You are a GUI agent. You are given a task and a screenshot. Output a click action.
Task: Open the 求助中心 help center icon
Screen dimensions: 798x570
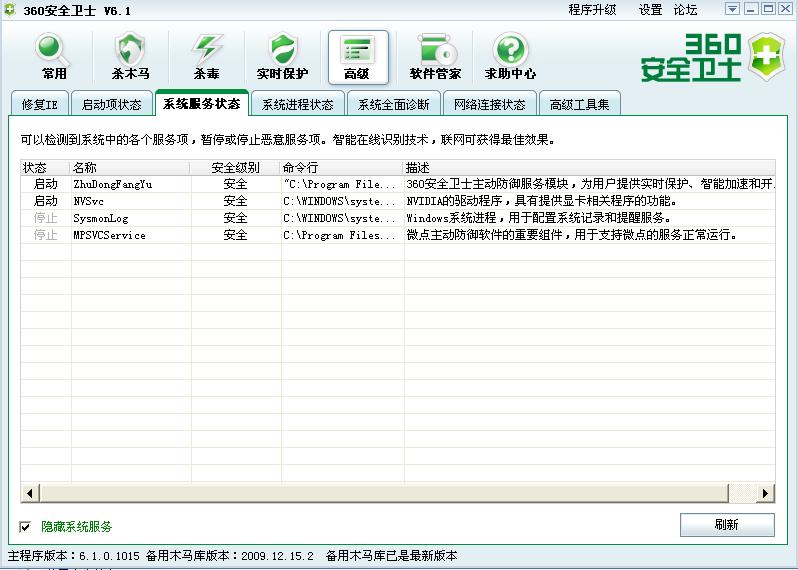510,56
